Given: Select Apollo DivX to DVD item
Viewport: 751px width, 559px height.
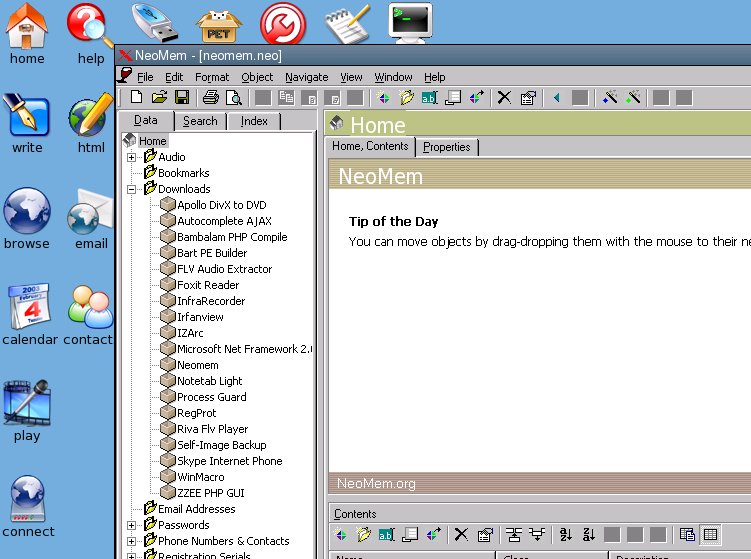Looking at the screenshot, I should pos(222,205).
